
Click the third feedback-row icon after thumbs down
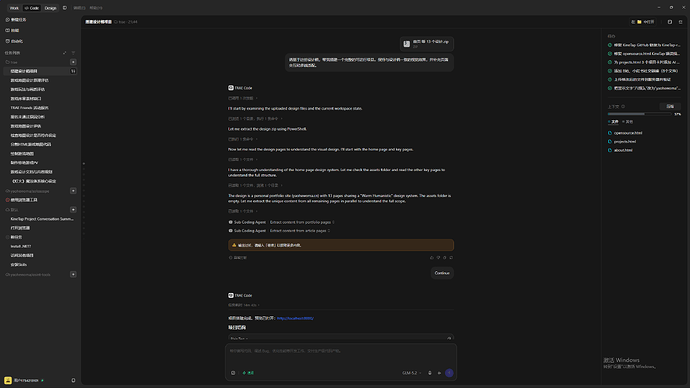444,258
